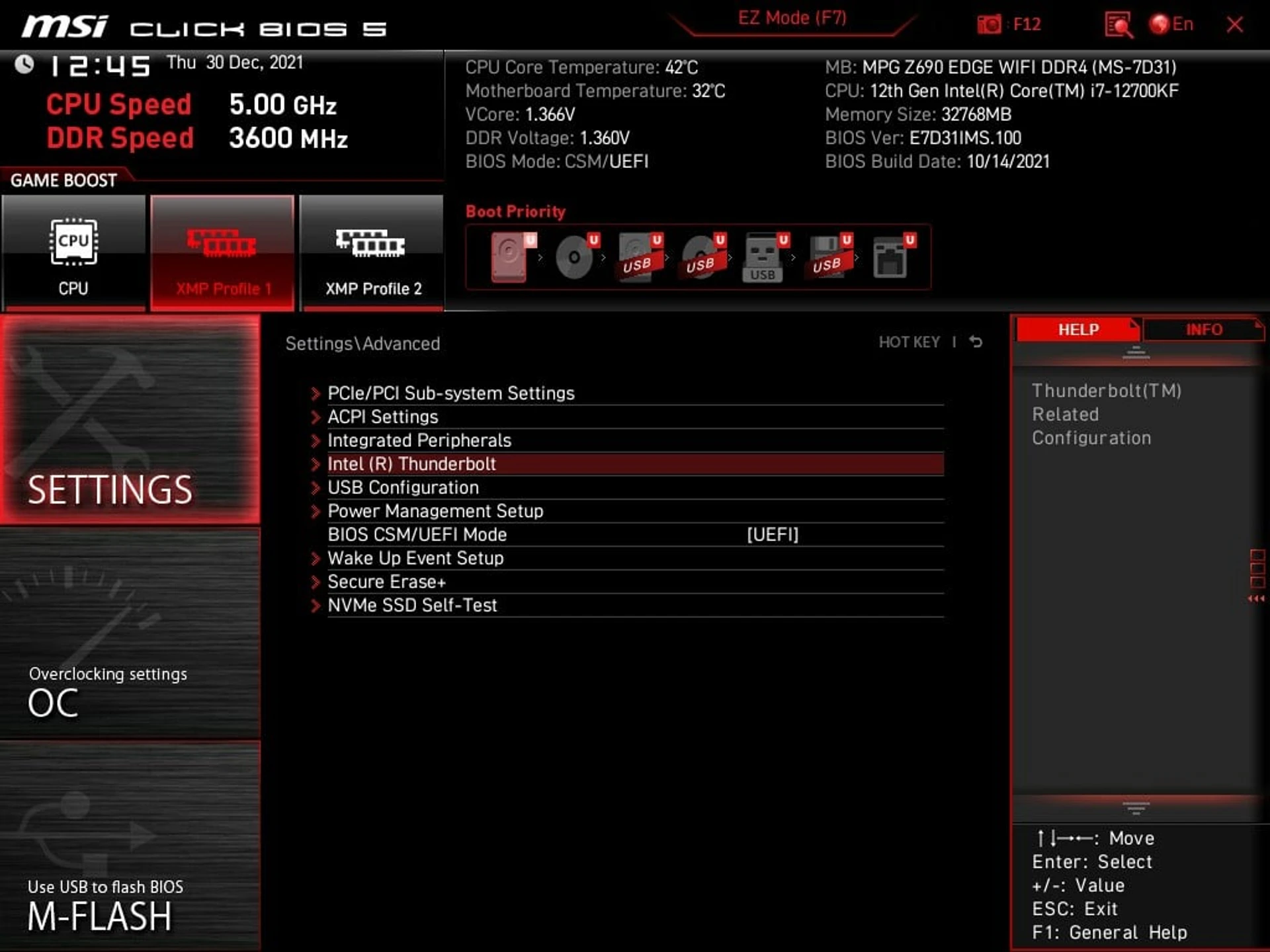
Task: Click the arrow icon before Secure Erase+
Action: [316, 582]
